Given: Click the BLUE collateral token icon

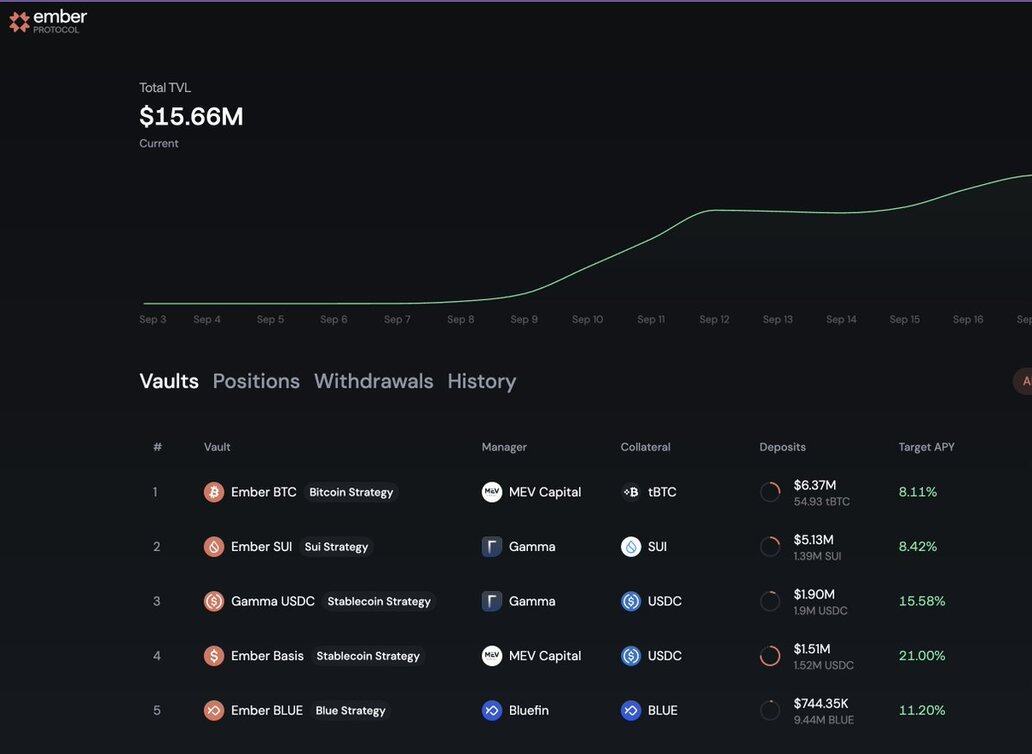Looking at the screenshot, I should pos(631,711).
